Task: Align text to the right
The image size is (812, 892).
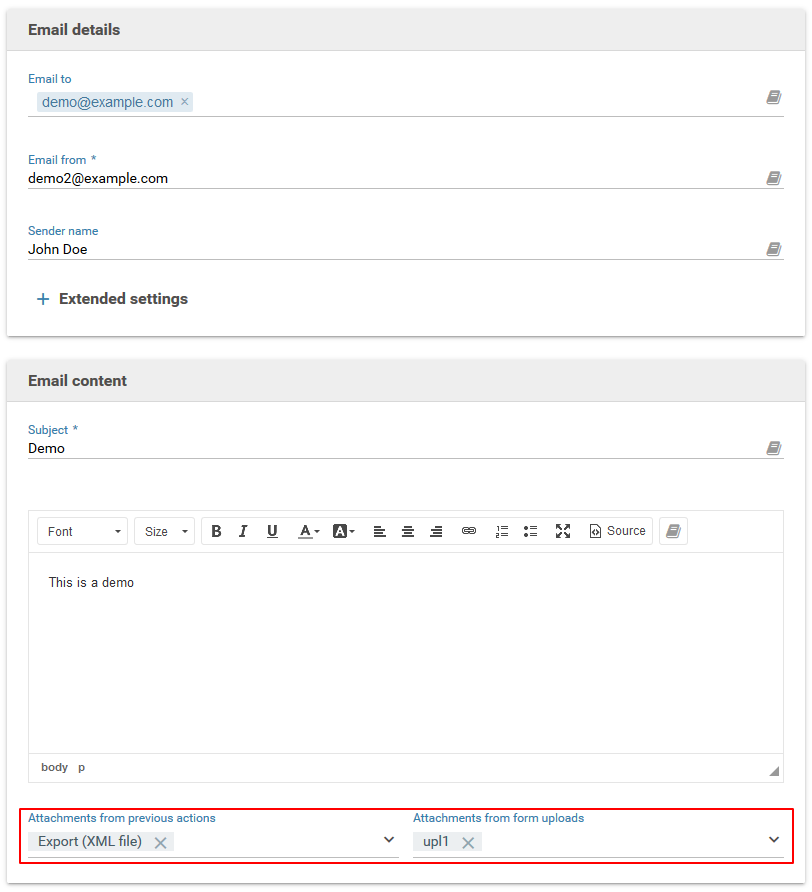Action: [x=436, y=531]
